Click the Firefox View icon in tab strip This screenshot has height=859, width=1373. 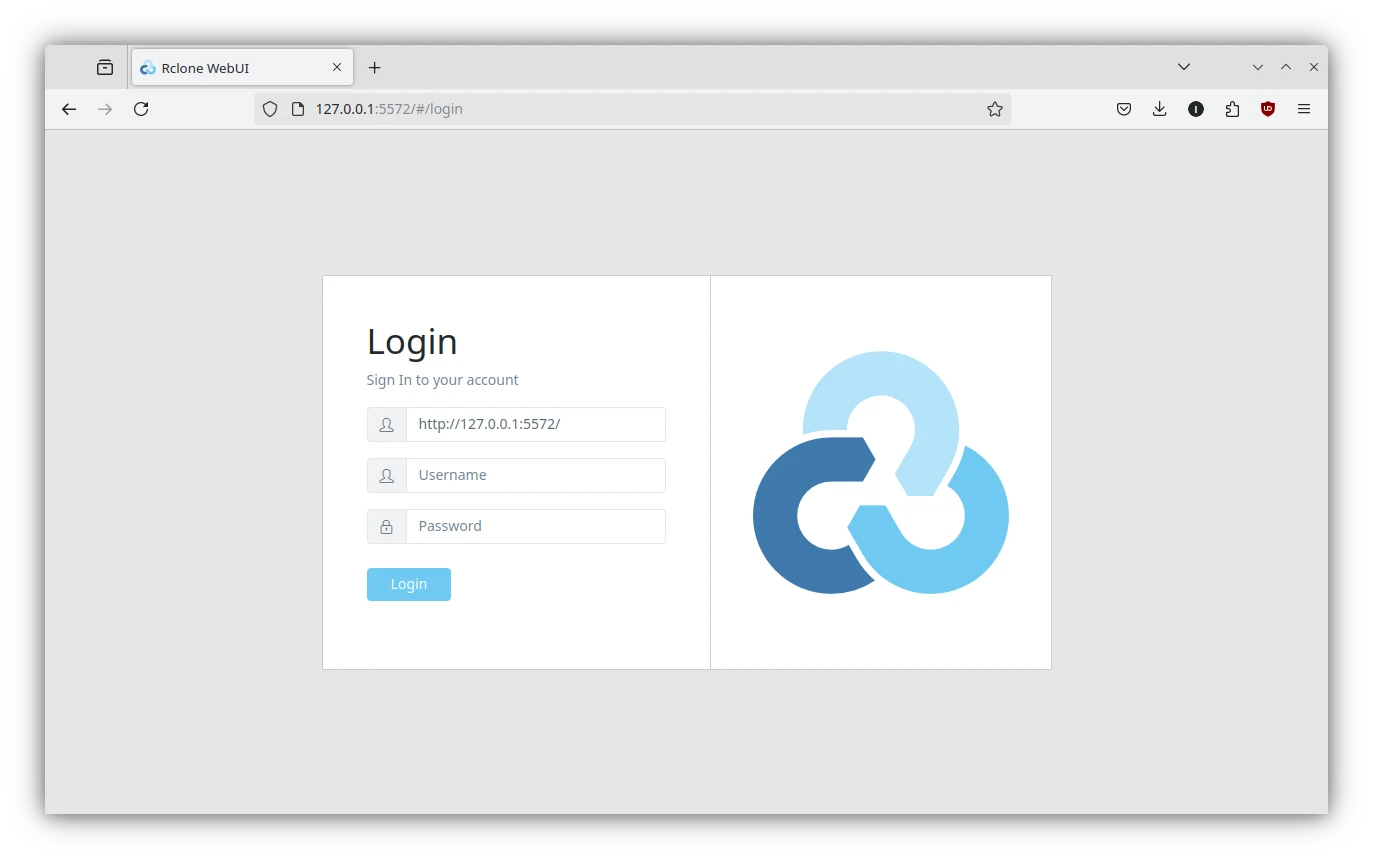pos(105,68)
